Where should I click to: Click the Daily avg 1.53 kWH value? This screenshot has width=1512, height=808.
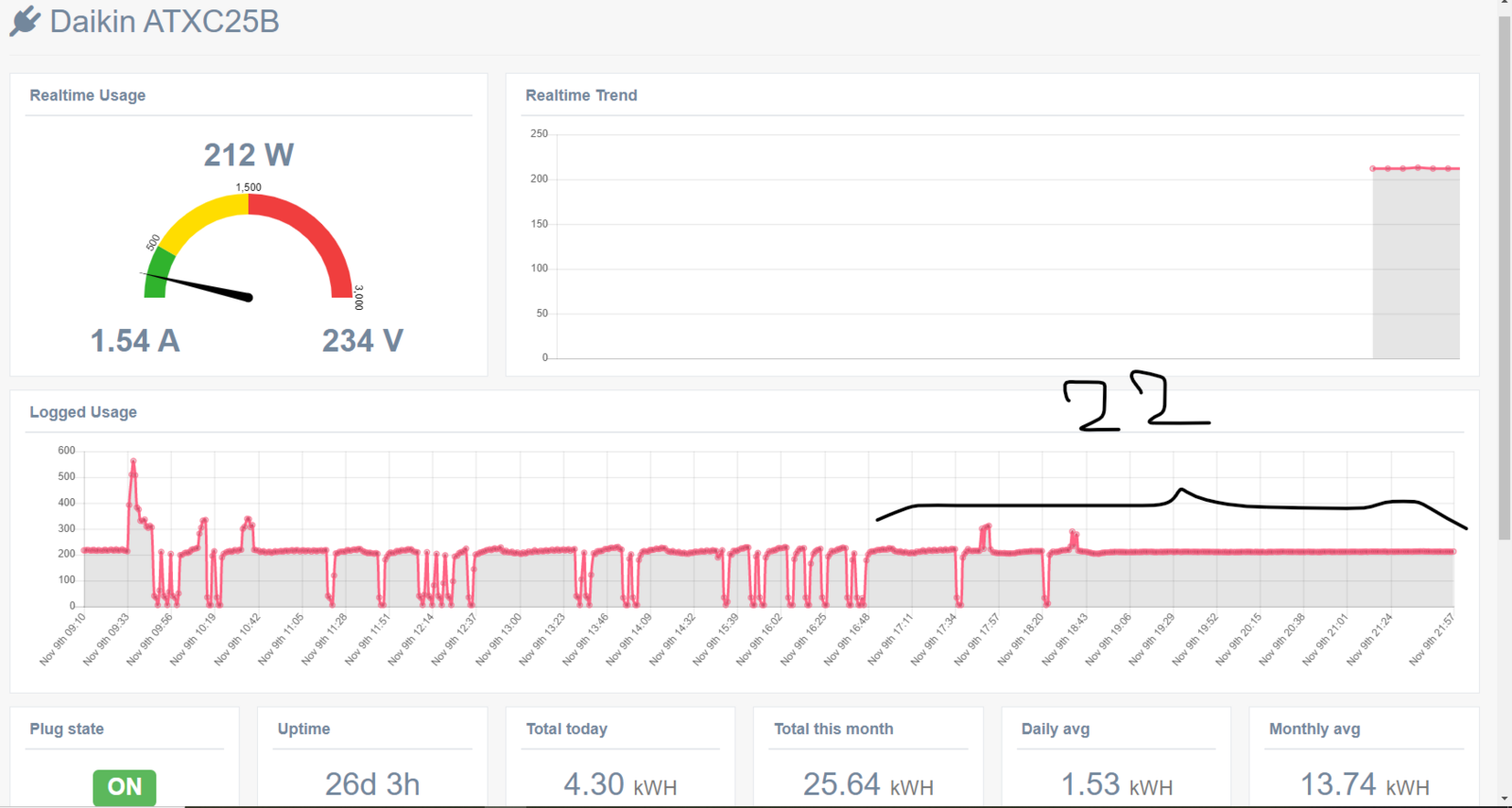click(1117, 784)
